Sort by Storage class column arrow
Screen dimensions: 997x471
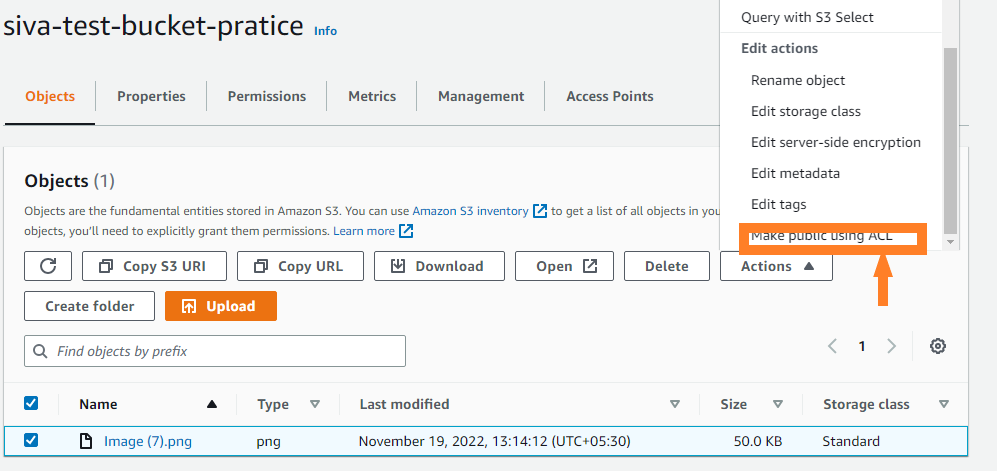coord(944,404)
